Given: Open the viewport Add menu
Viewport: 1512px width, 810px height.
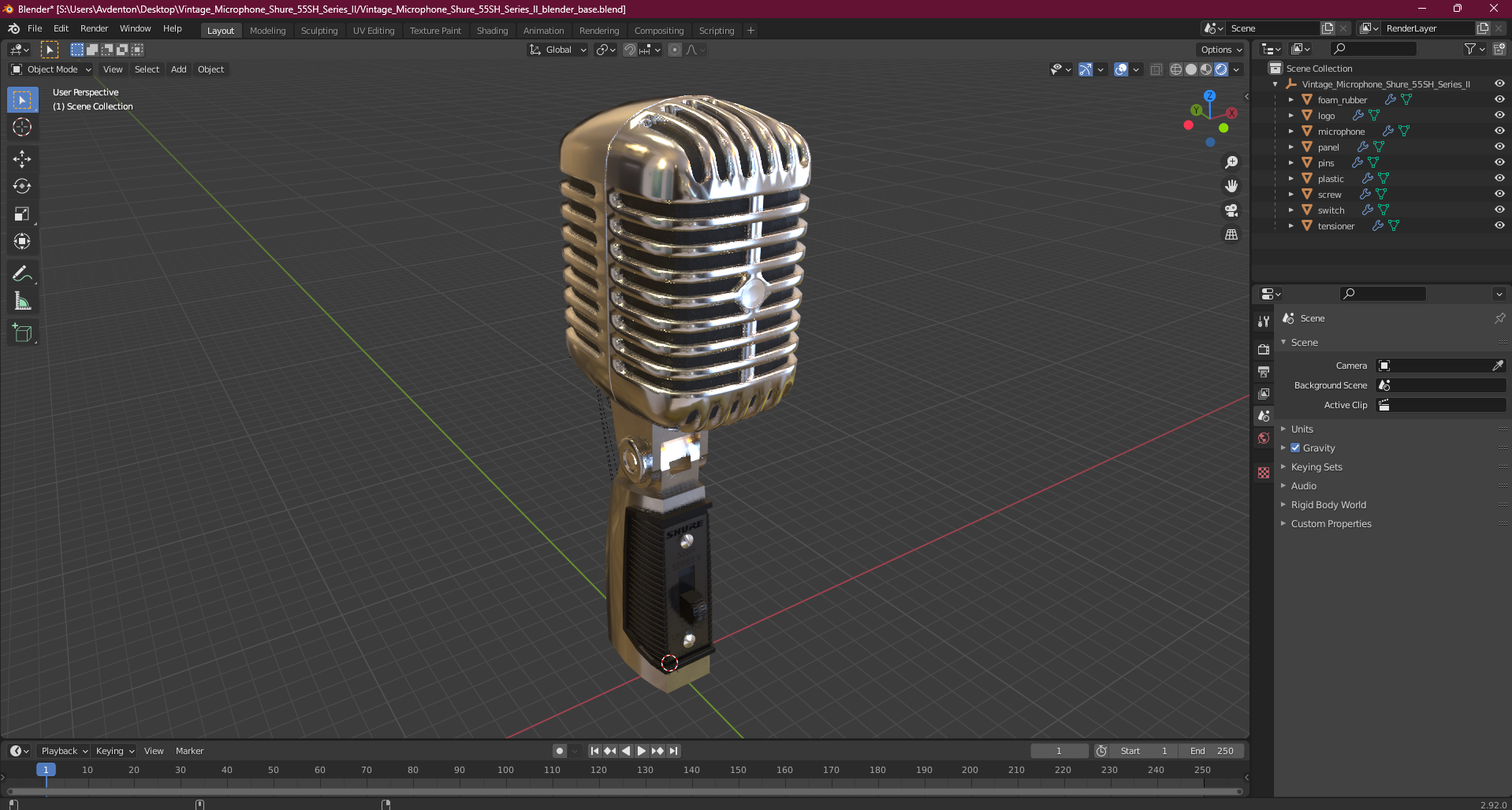Looking at the screenshot, I should [179, 69].
